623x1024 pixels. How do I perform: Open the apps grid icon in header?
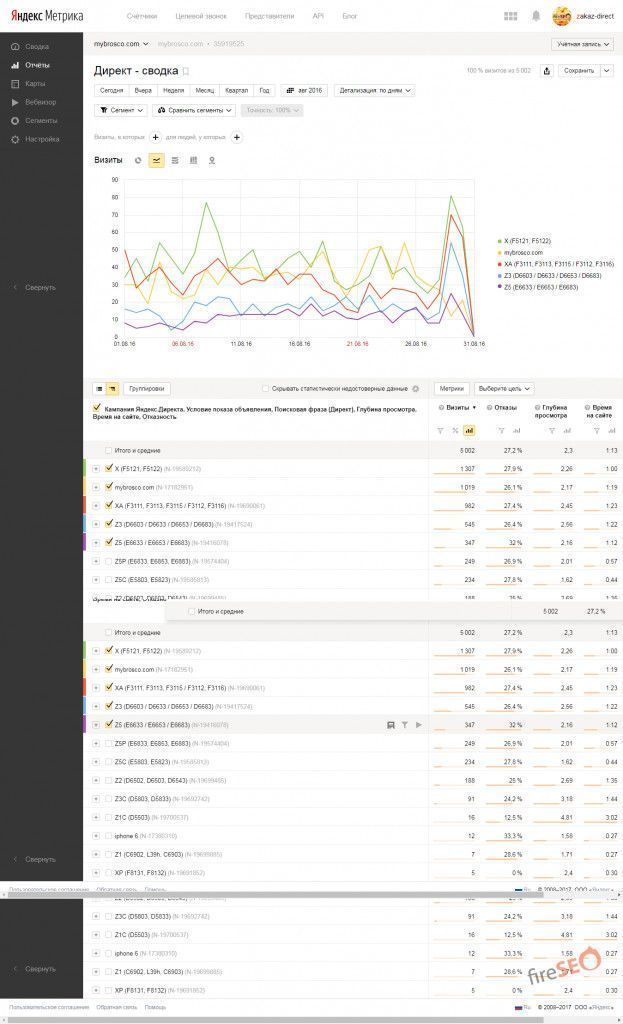click(x=511, y=16)
